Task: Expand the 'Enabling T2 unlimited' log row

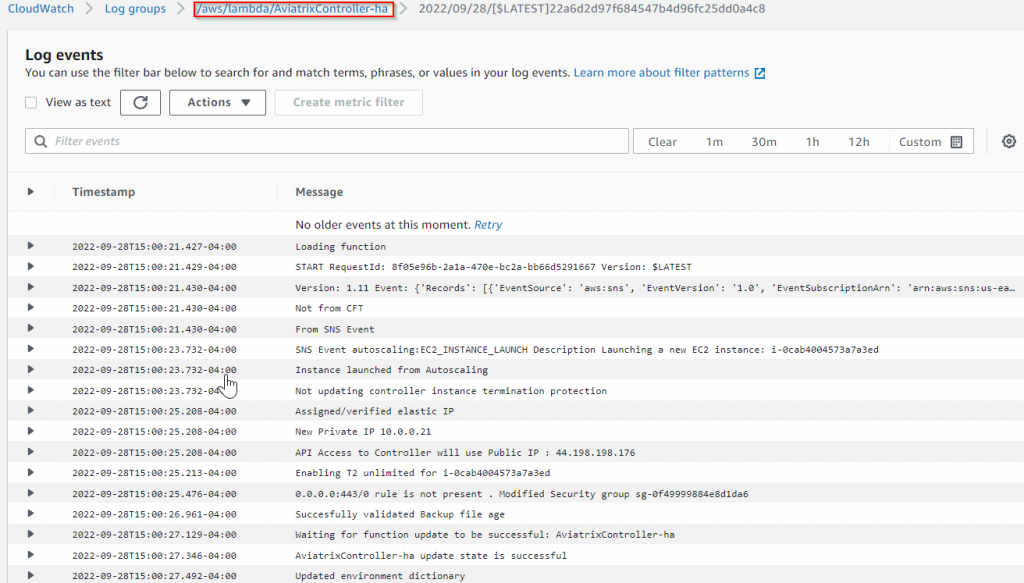Action: click(31, 473)
